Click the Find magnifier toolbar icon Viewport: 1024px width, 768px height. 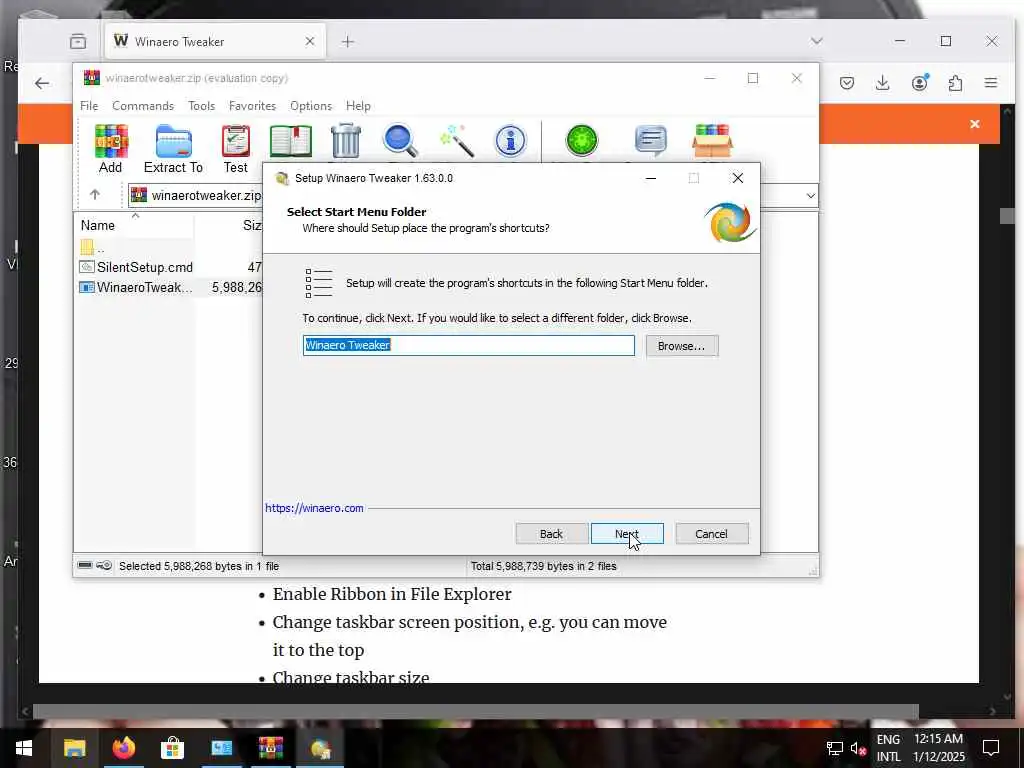[400, 141]
